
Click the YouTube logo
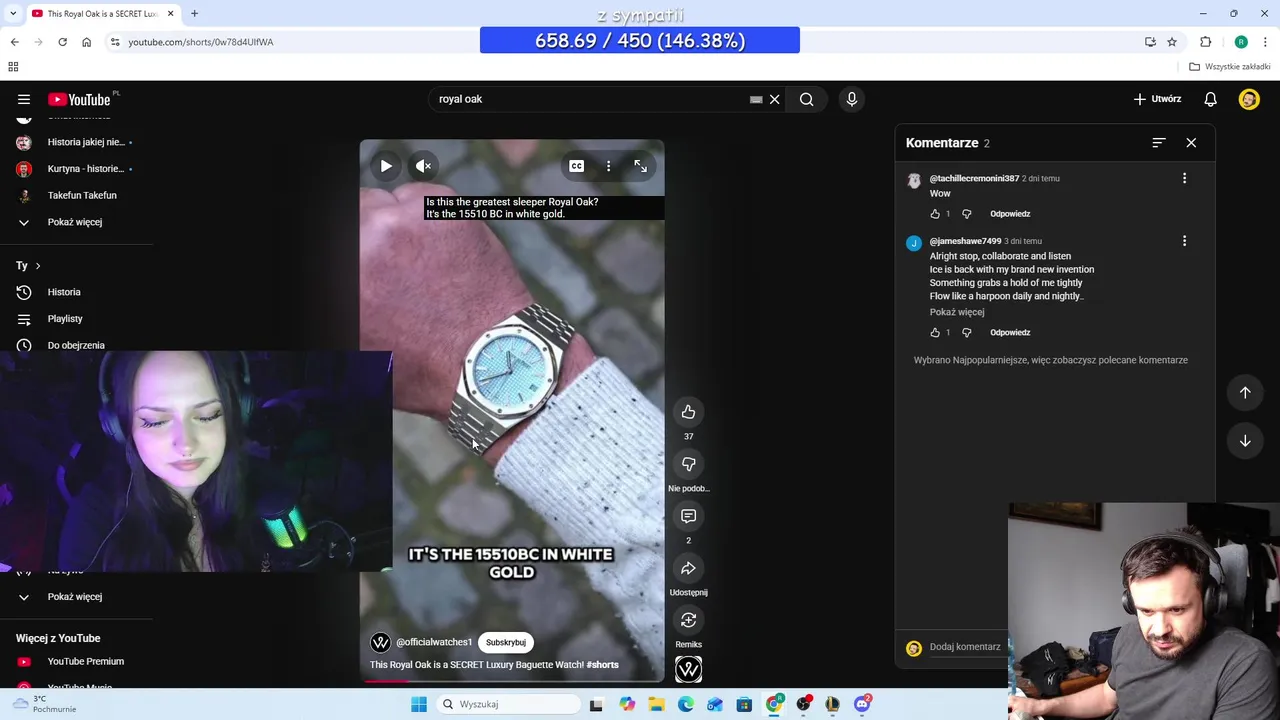pos(79,99)
